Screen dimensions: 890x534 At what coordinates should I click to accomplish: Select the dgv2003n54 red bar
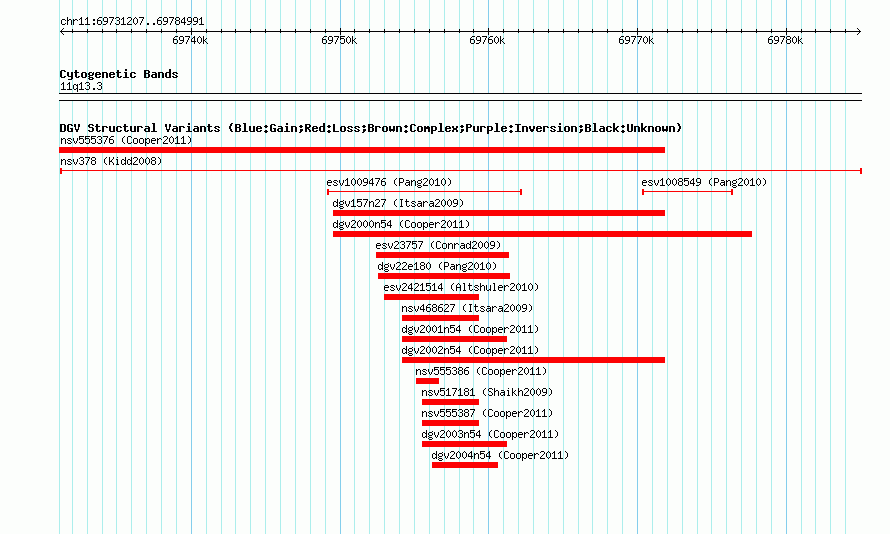coord(464,444)
